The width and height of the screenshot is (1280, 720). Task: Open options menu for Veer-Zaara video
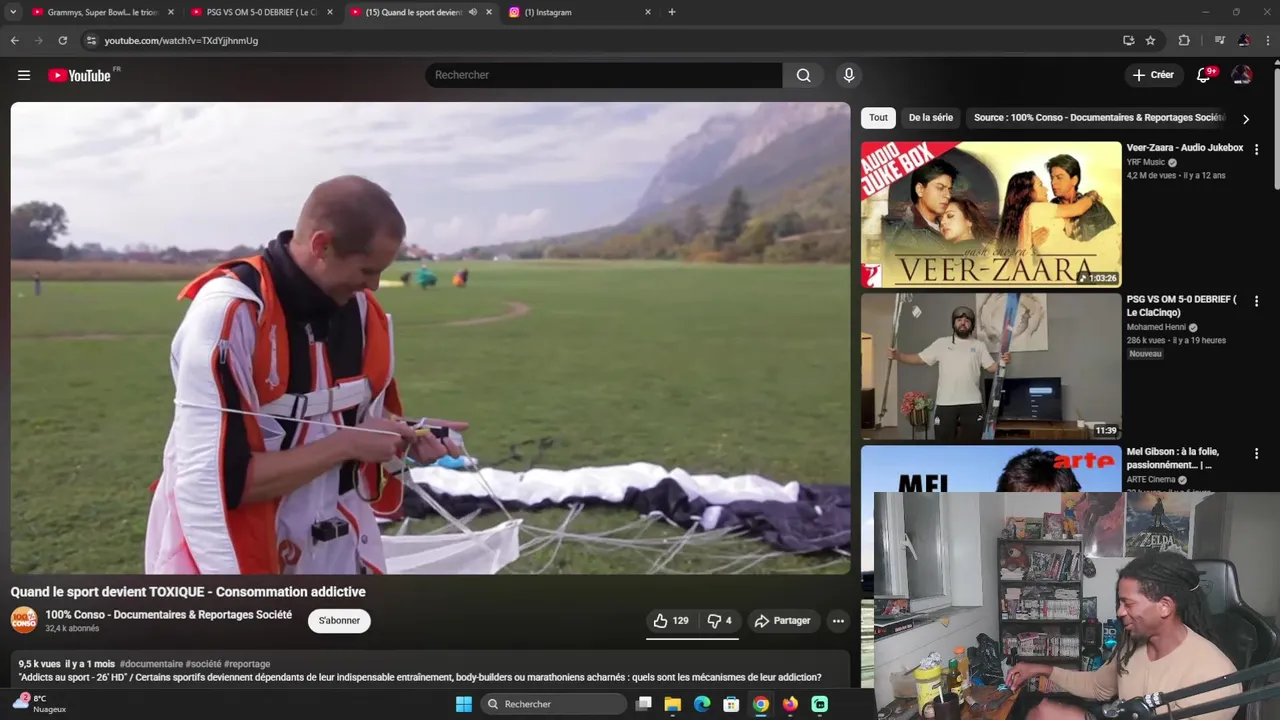coord(1257,149)
